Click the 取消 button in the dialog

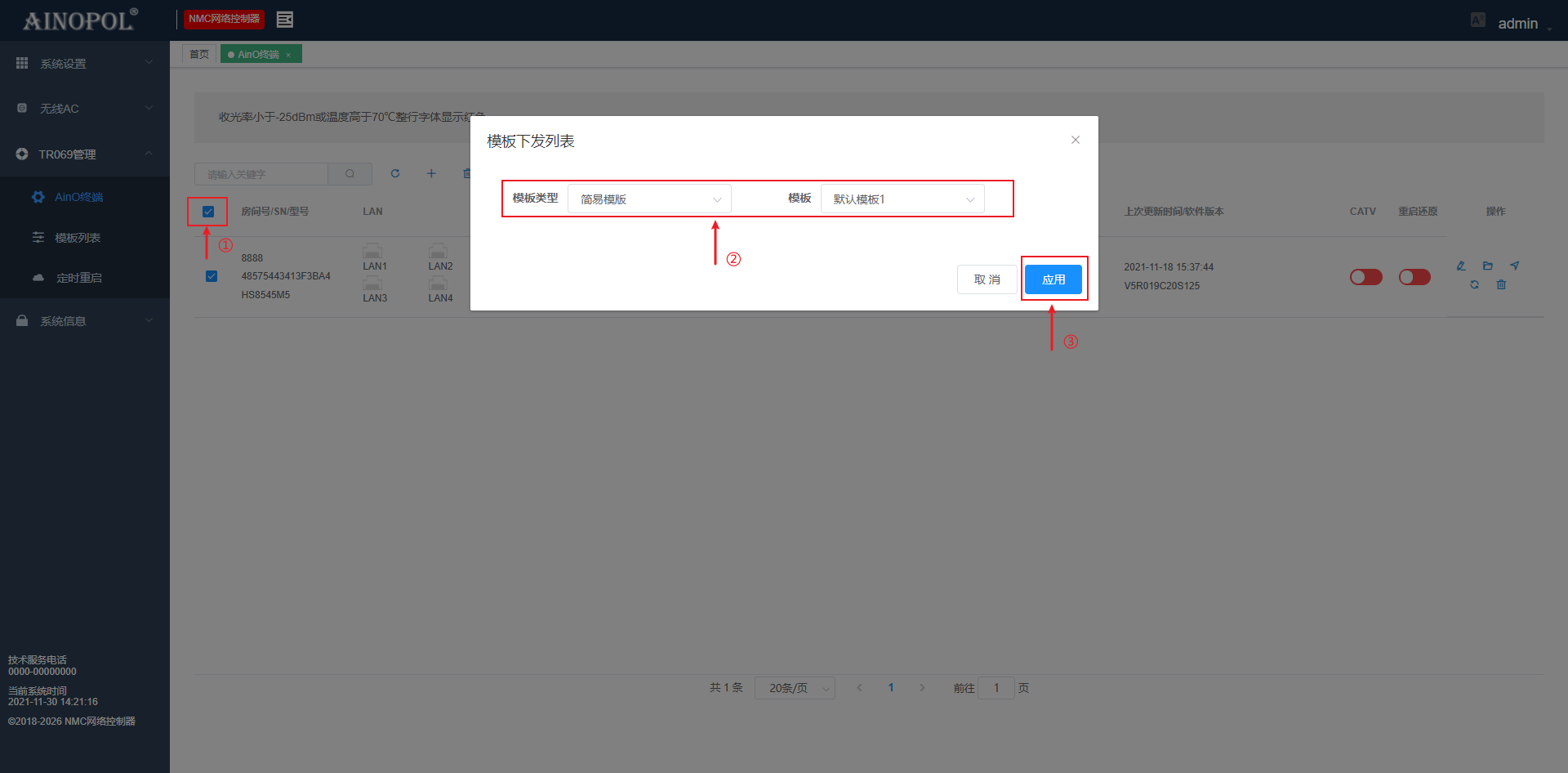[x=987, y=279]
